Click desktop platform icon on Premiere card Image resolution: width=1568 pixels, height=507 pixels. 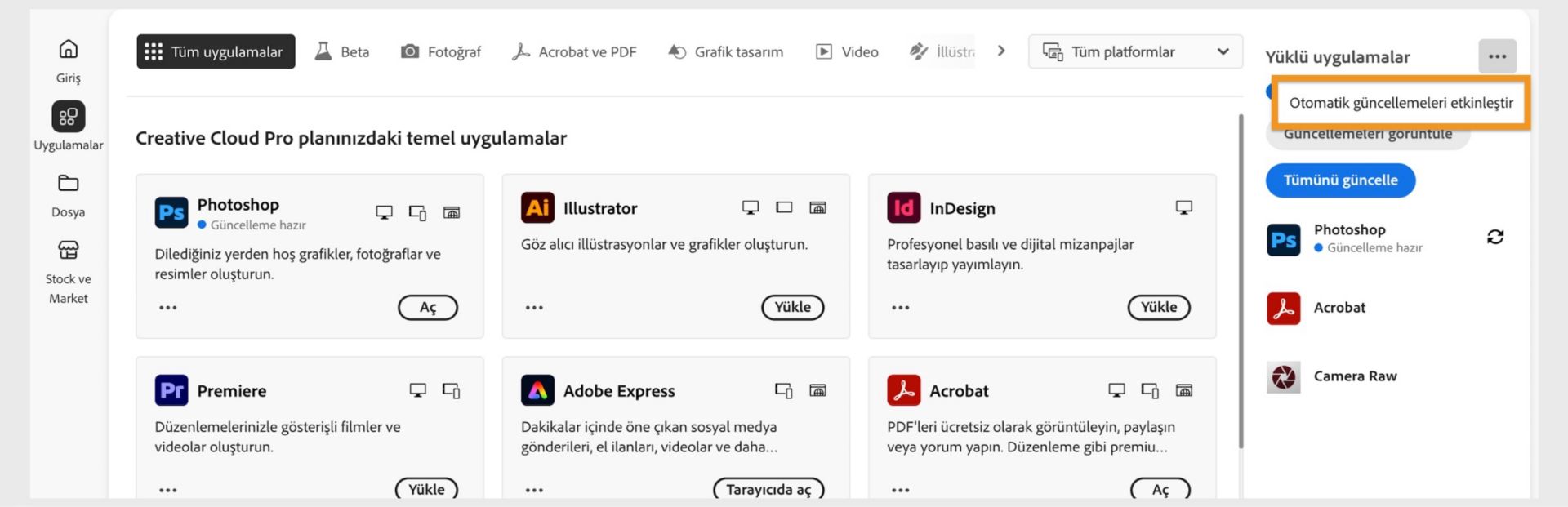point(417,390)
